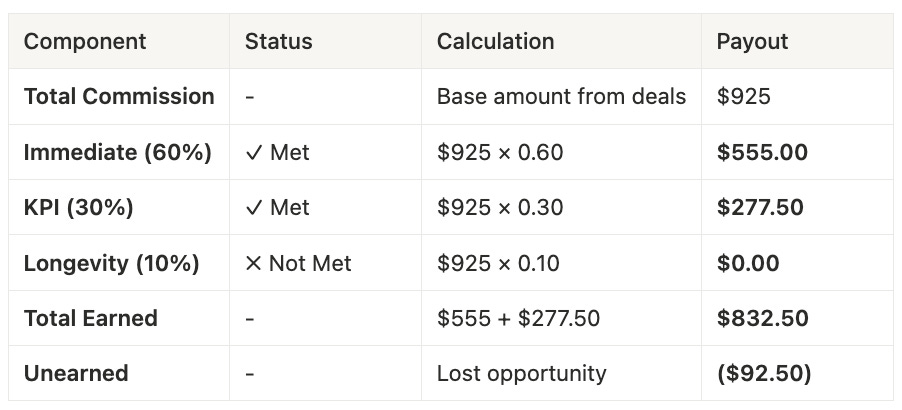
Task: Click the checkmark icon in the Immediate row
Action: tap(253, 153)
